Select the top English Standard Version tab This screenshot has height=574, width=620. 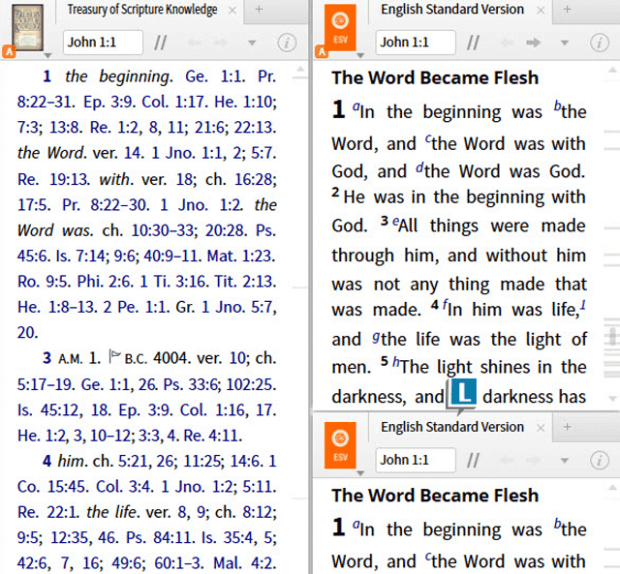click(x=452, y=10)
